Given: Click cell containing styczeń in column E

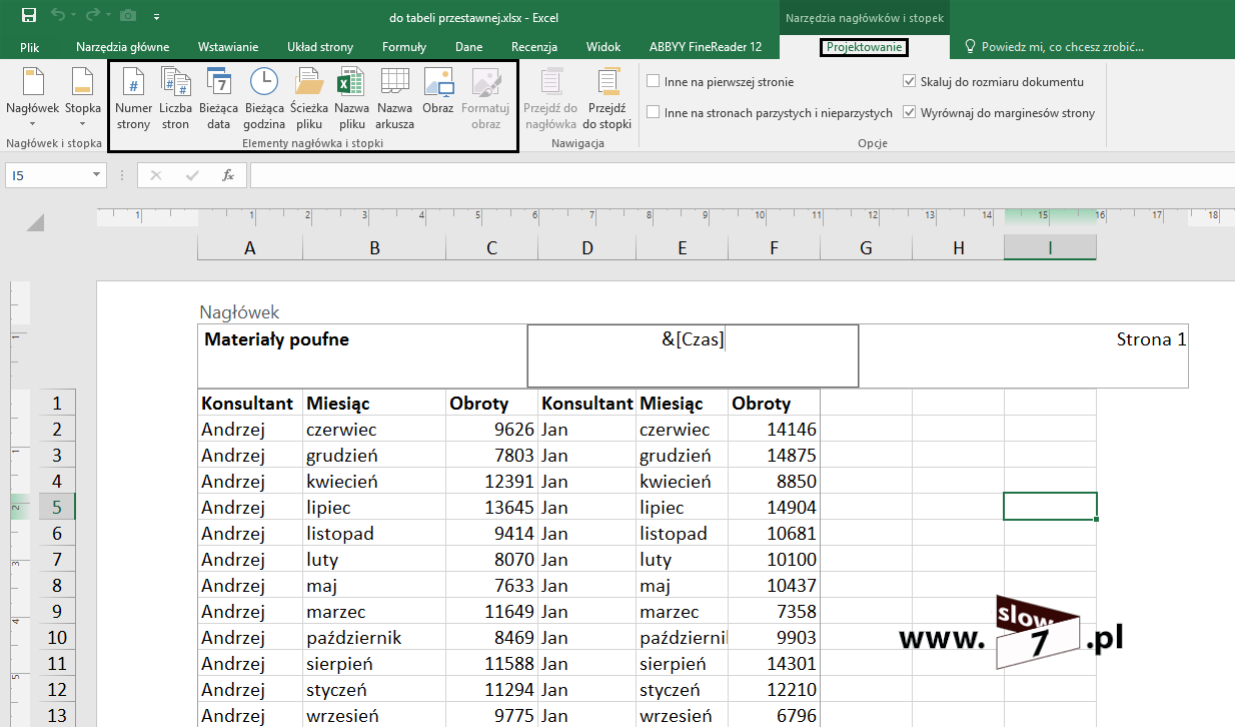Looking at the screenshot, I should coord(683,689).
